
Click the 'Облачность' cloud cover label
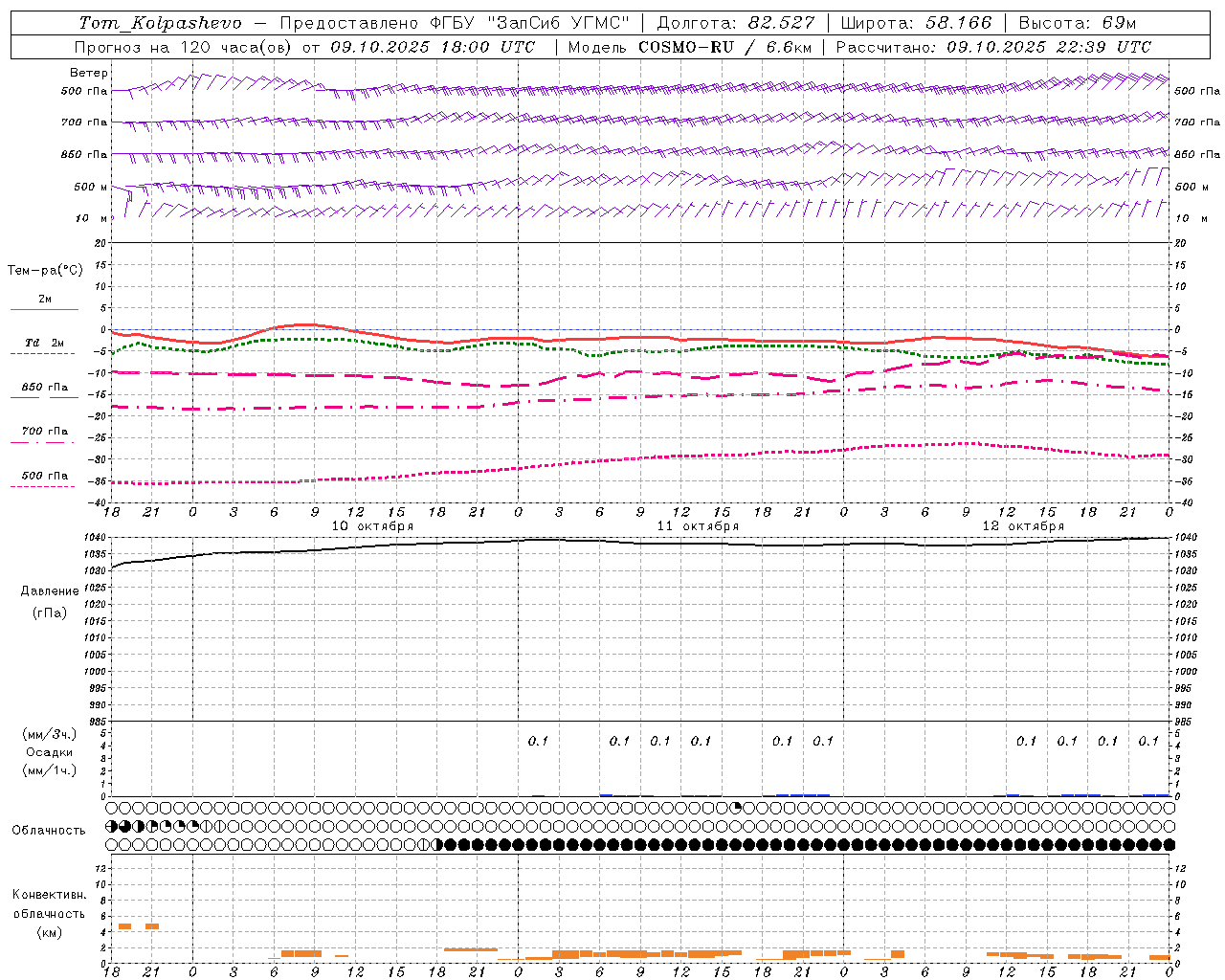tap(49, 831)
